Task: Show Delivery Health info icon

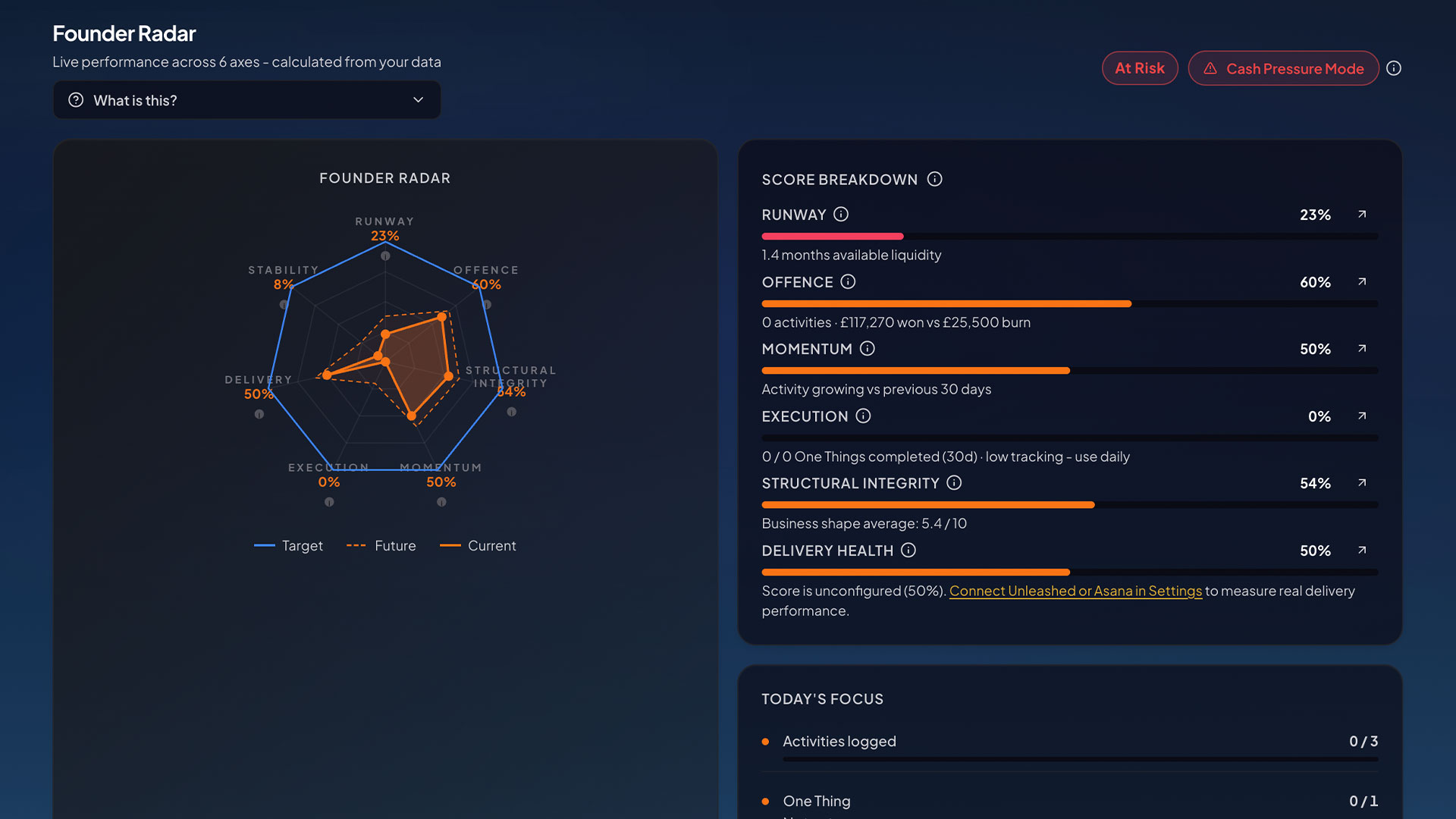Action: pyautogui.click(x=908, y=551)
